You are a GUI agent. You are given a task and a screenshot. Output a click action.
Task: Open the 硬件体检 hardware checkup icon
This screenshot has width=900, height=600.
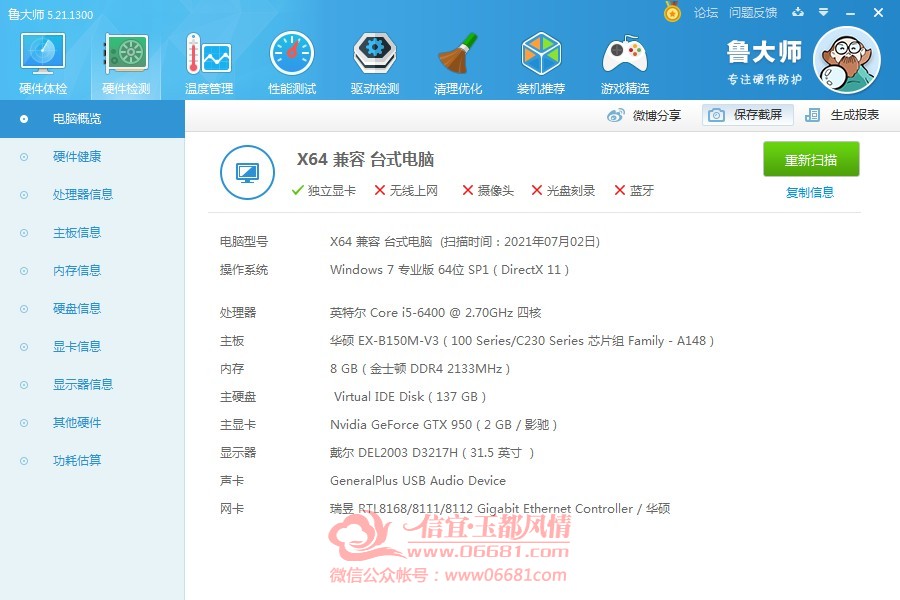[43, 63]
